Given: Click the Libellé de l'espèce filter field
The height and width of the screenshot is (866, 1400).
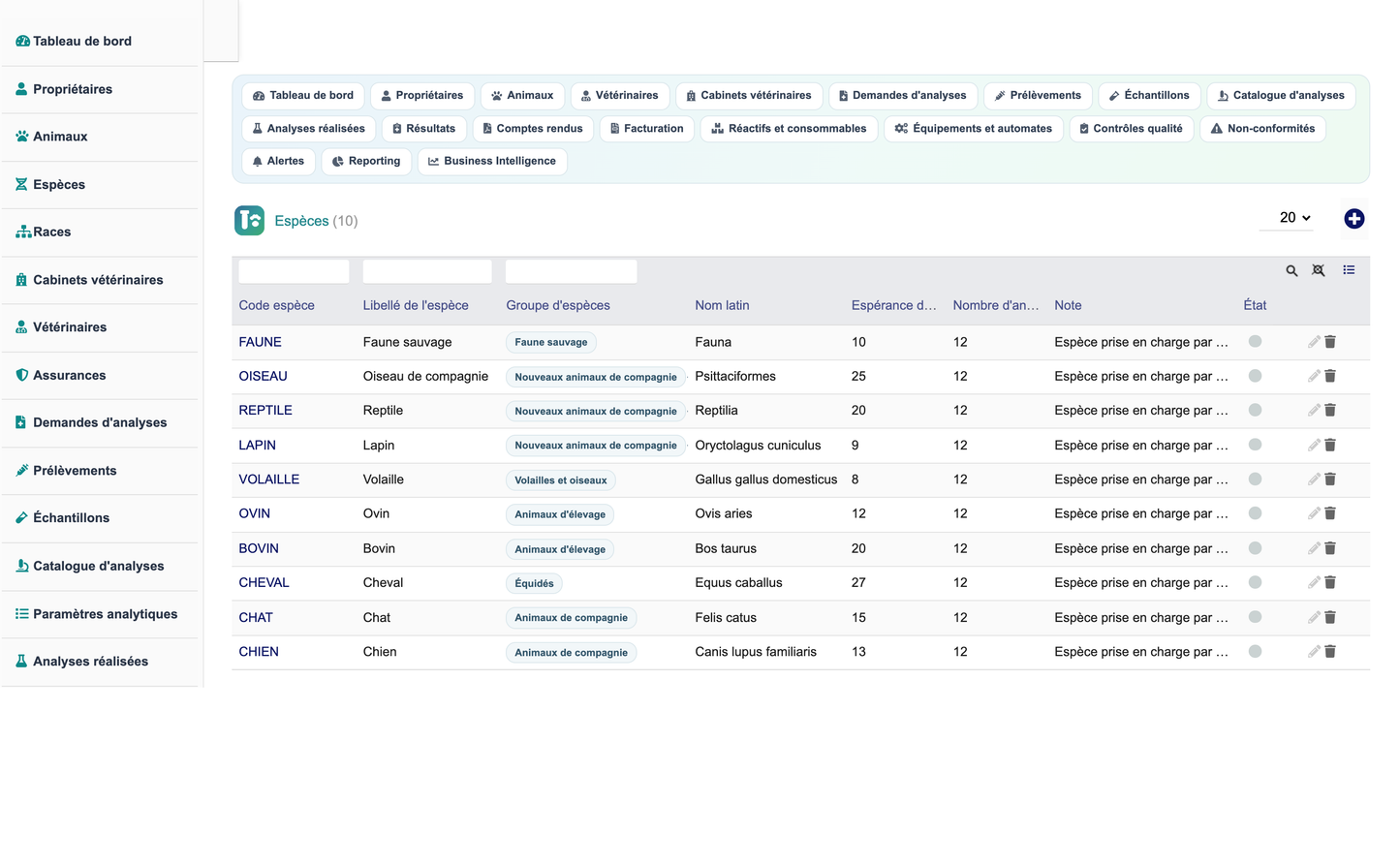Looking at the screenshot, I should 427,271.
